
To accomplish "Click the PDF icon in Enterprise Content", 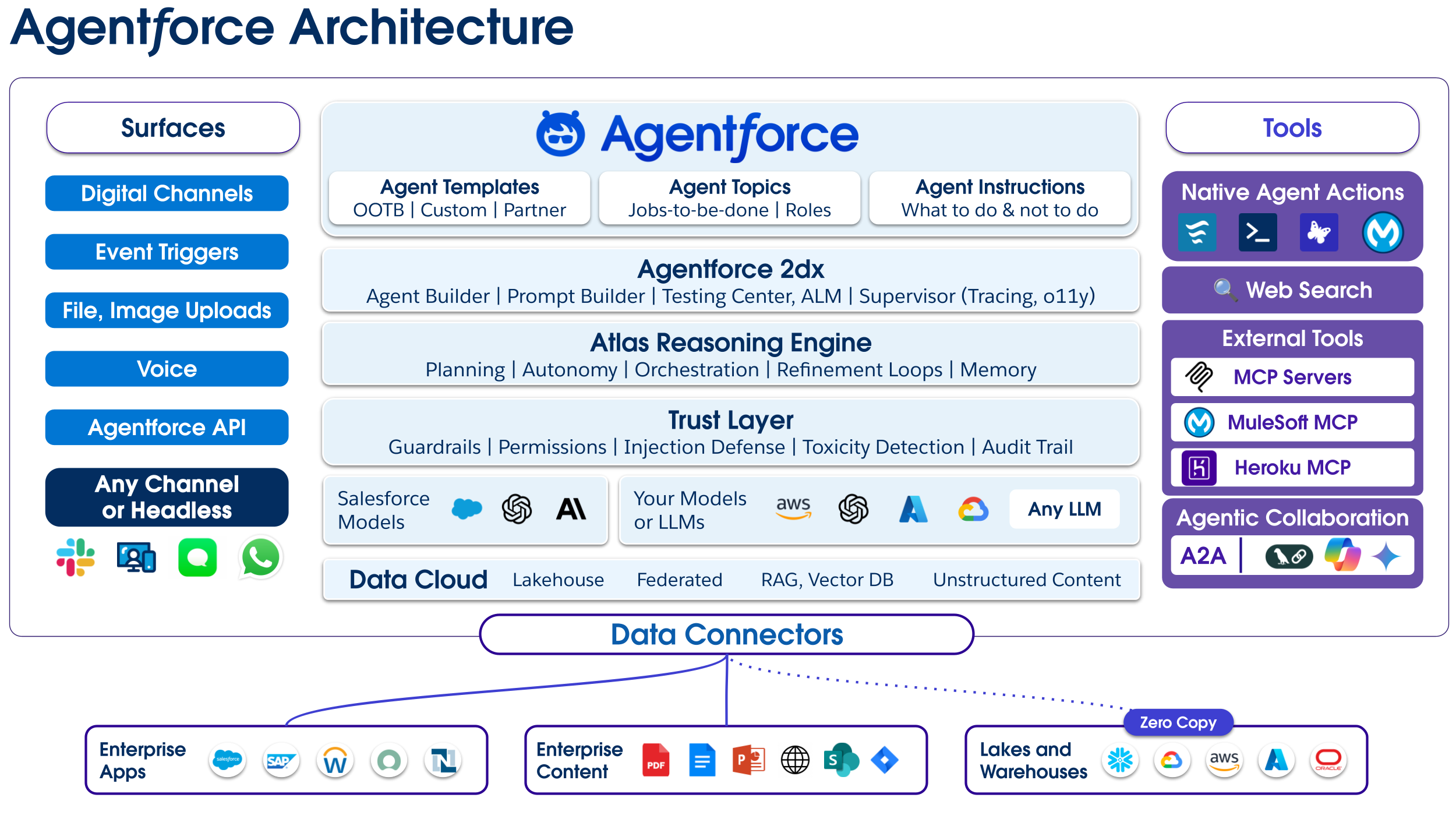I will point(656,760).
